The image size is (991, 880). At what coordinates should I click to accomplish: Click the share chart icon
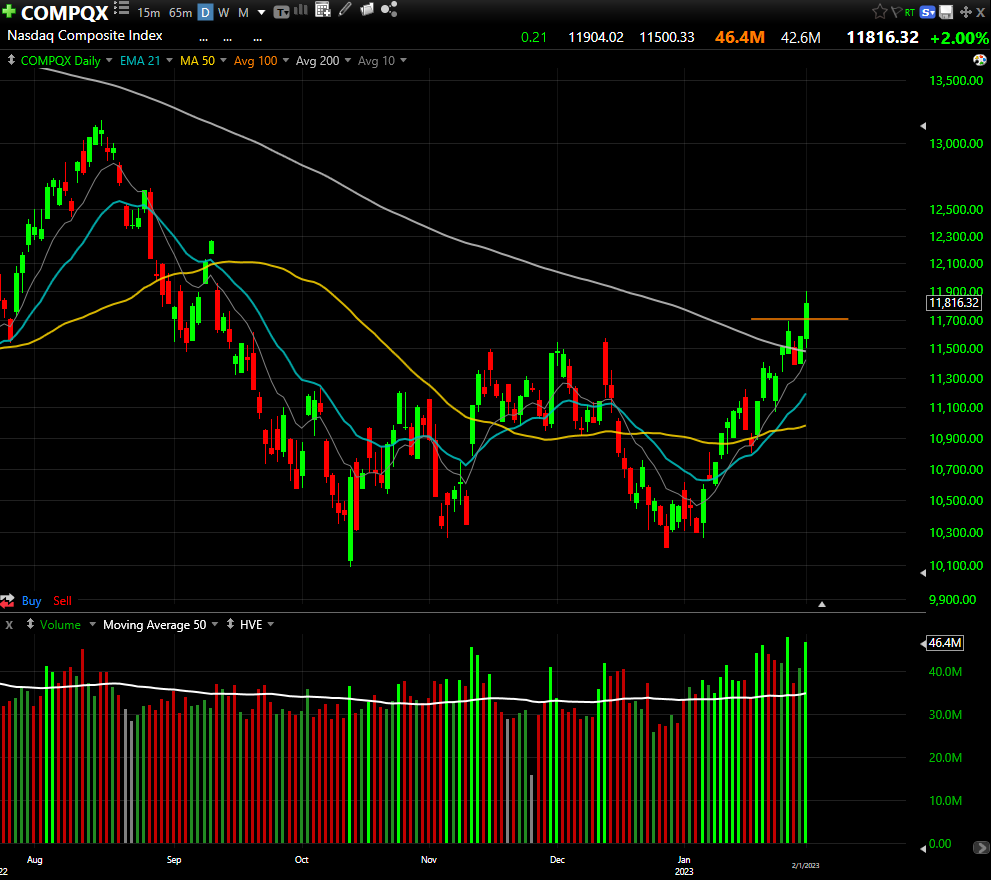(x=389, y=9)
